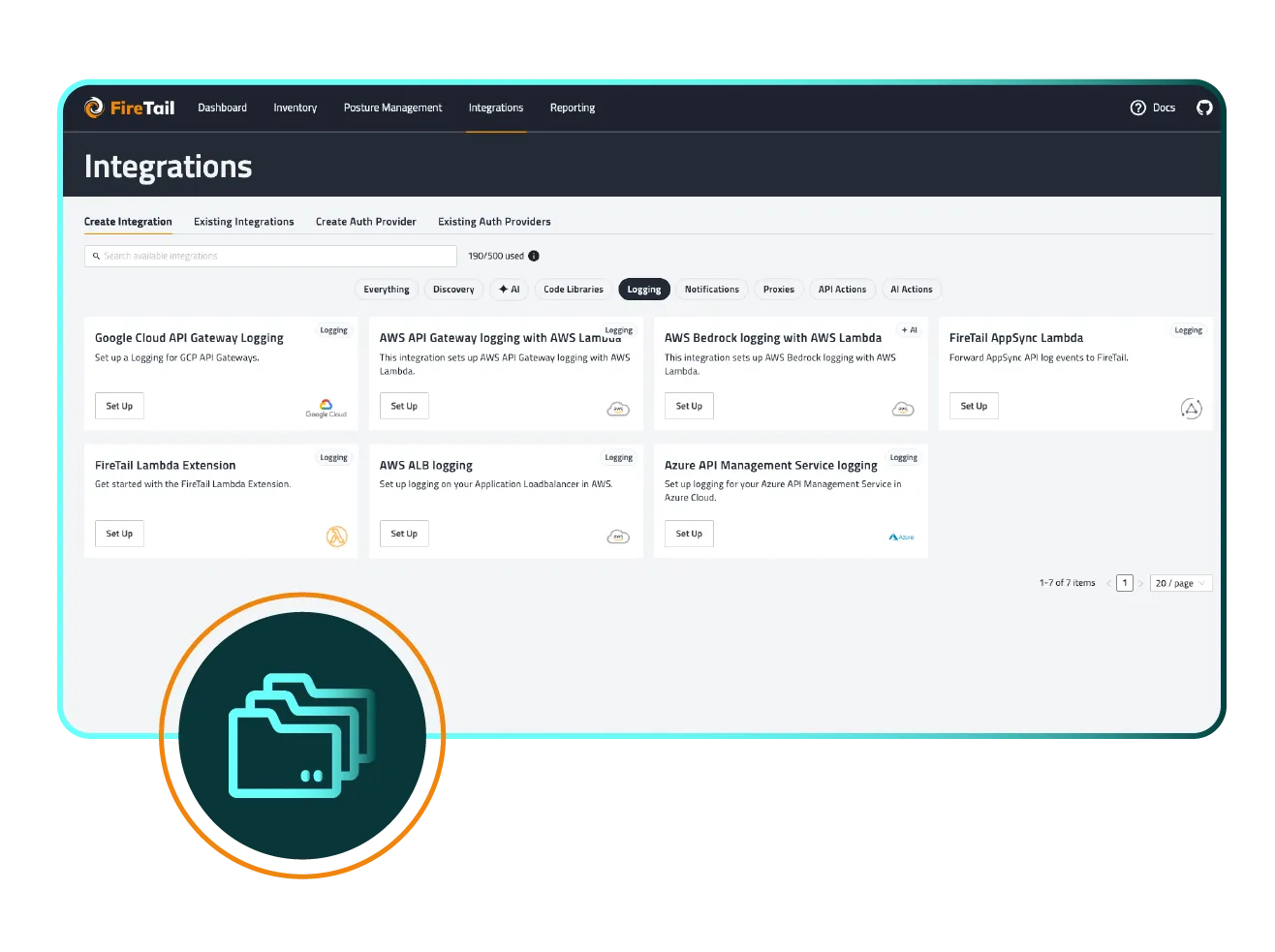Set up Azure API Management Service logging
This screenshot has width=1275, height=952.
tap(689, 534)
